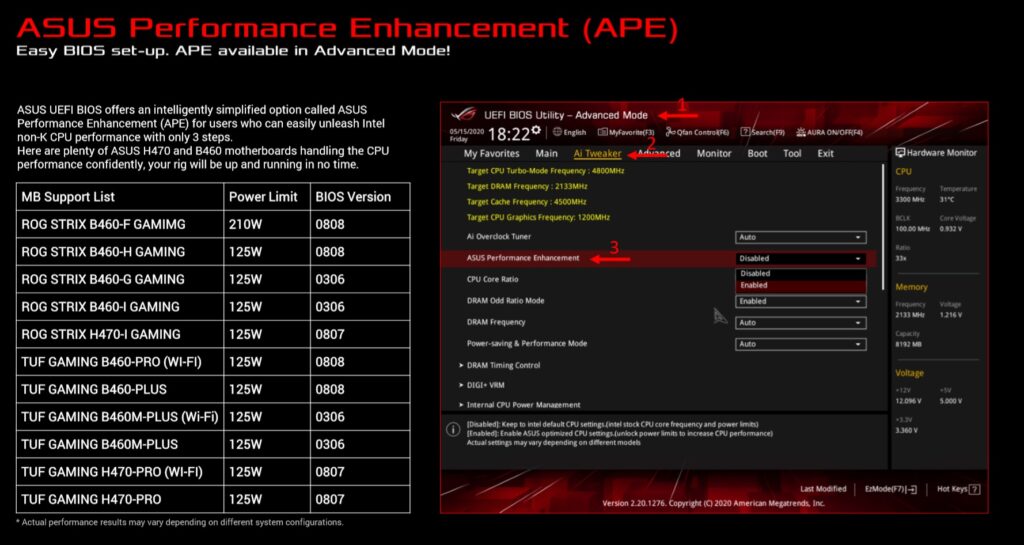The image size is (1024, 545).
Task: Select the Ai Tweaker tab
Action: pos(598,153)
